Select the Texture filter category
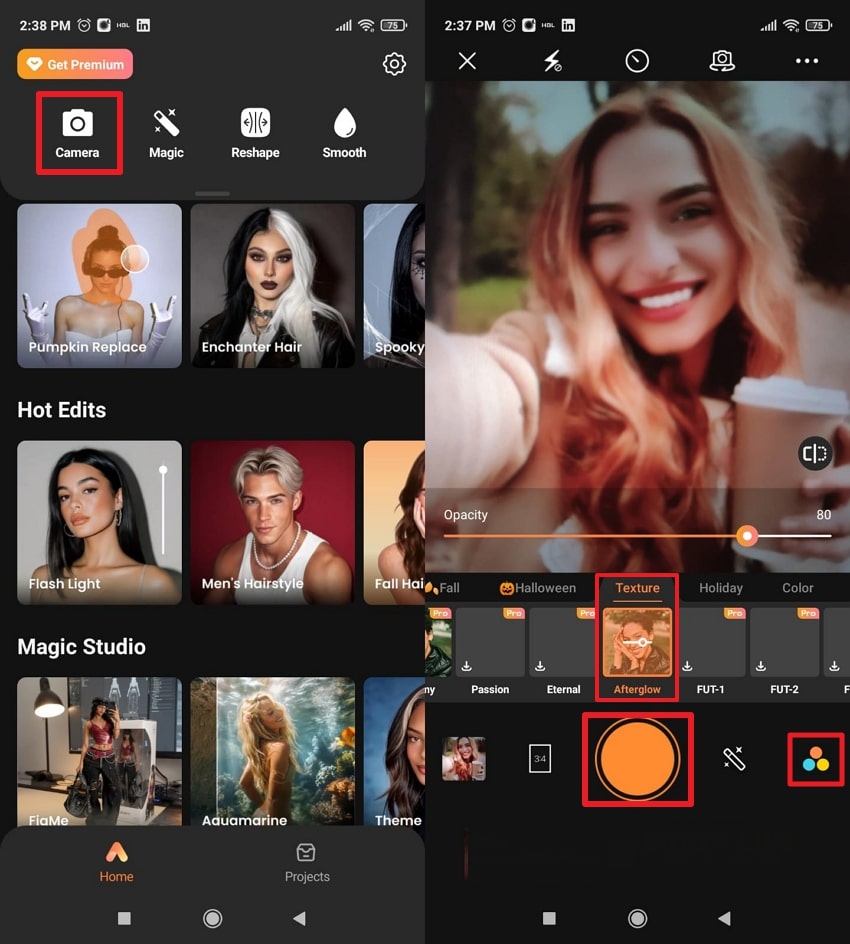Viewport: 850px width, 944px height. pos(638,588)
